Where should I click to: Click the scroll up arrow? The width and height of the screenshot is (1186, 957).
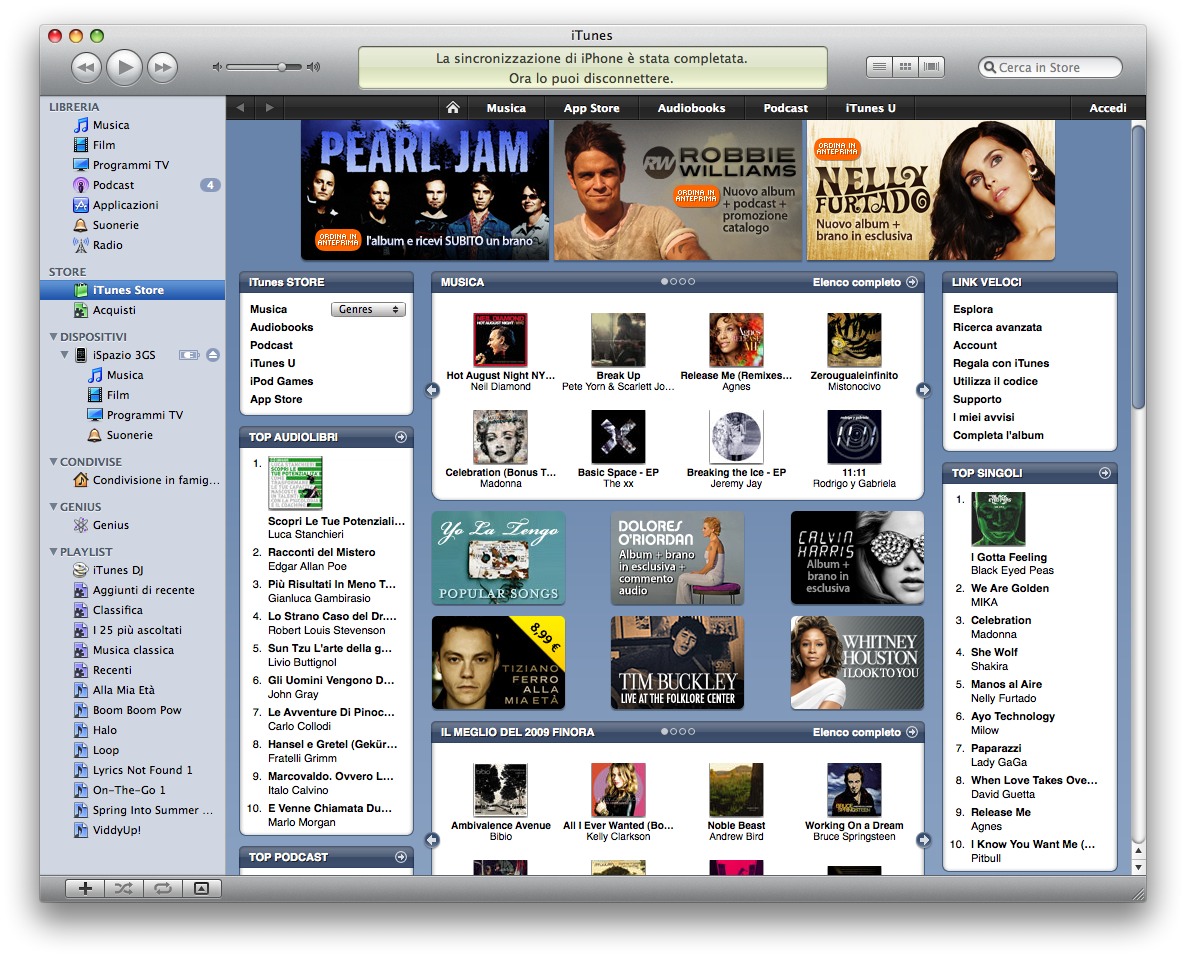pos(1138,851)
